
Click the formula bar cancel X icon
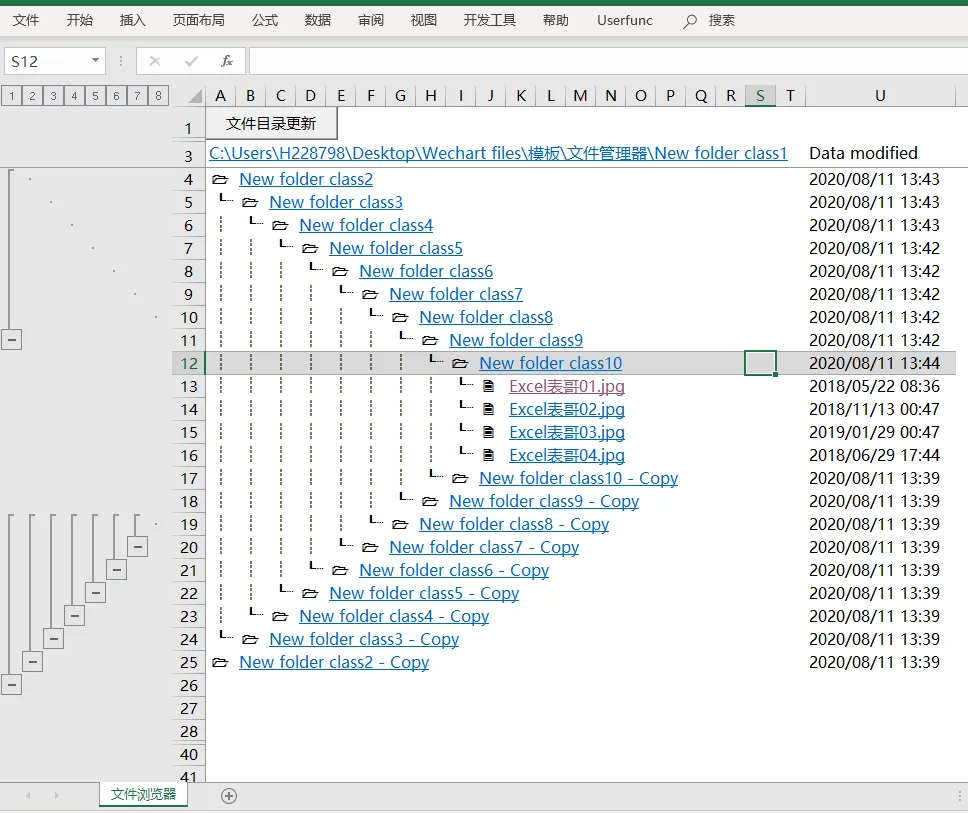(x=155, y=61)
